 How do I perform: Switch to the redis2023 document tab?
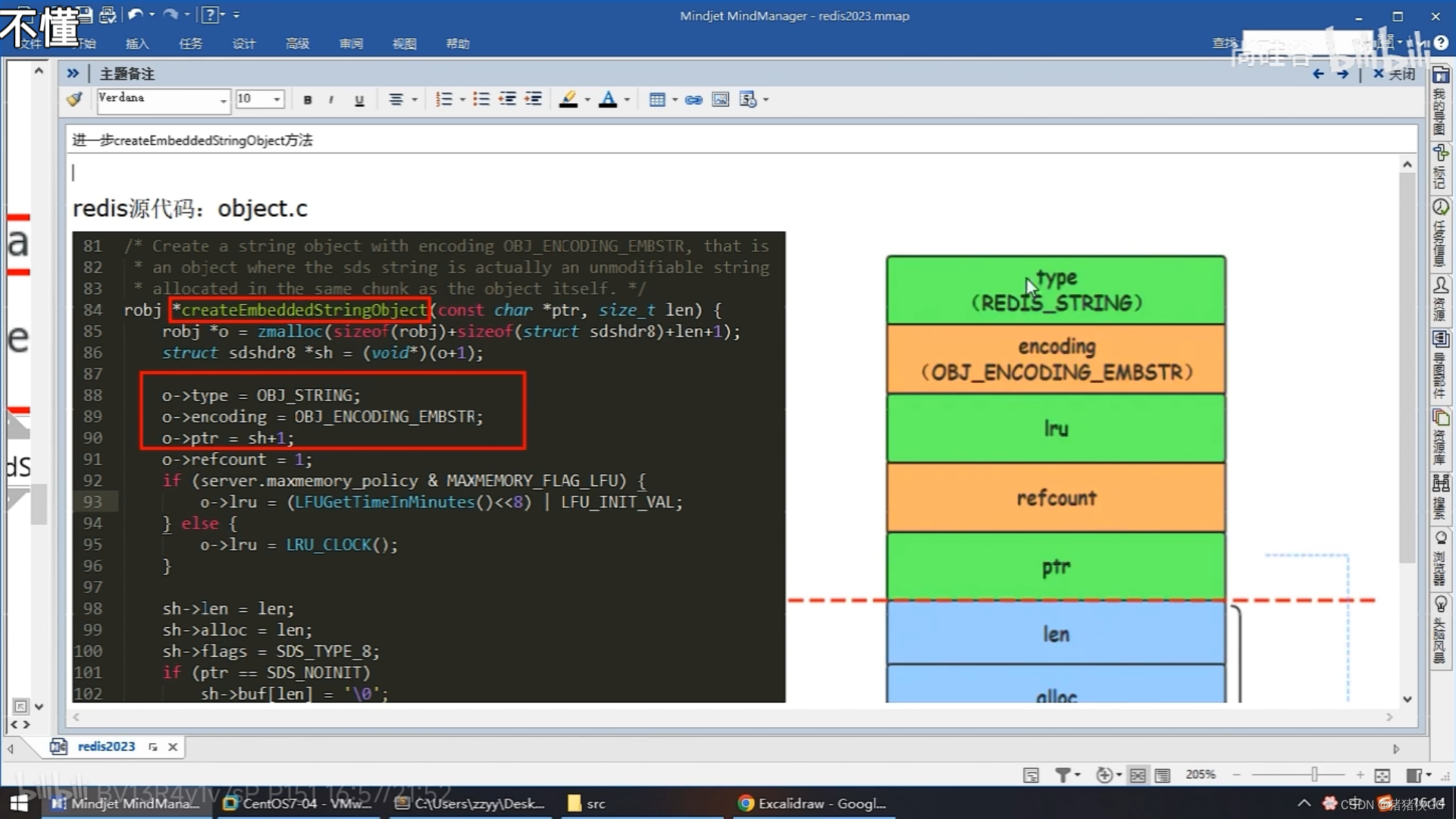pos(106,746)
